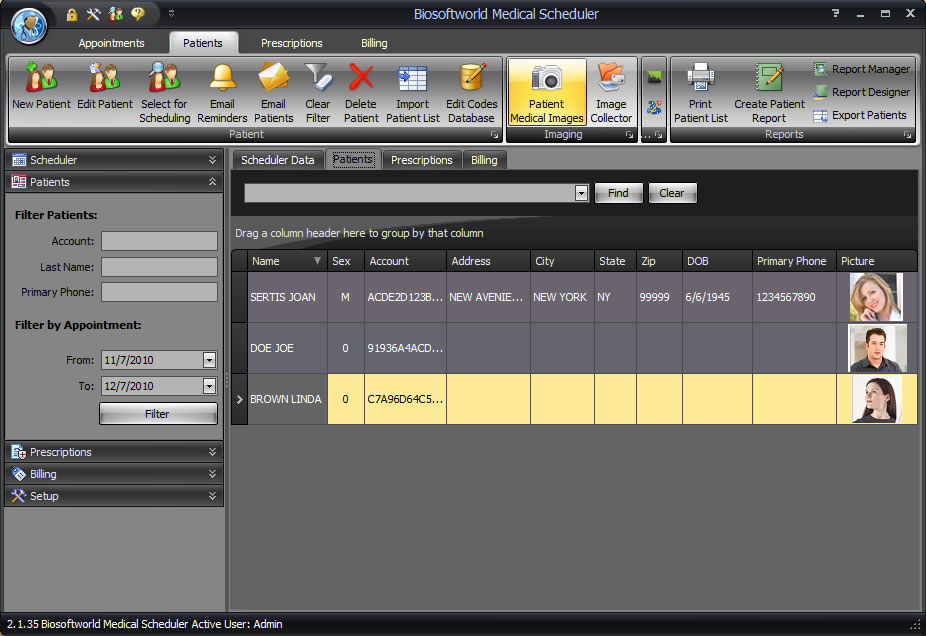Select the SERTIS JOAN name cell
The width and height of the screenshot is (926, 636).
coord(287,297)
